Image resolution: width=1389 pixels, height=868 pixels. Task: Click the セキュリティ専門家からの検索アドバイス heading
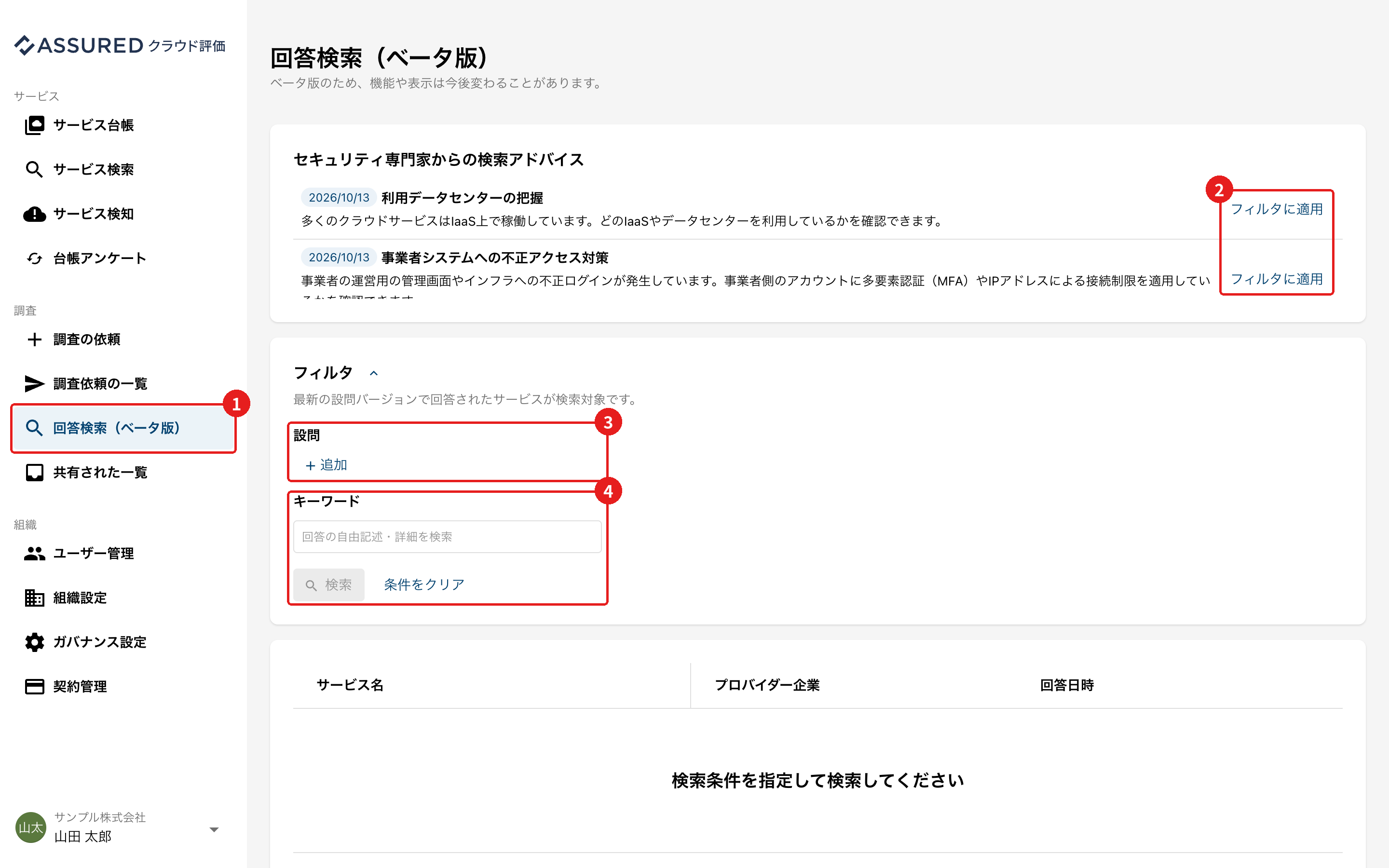click(438, 160)
